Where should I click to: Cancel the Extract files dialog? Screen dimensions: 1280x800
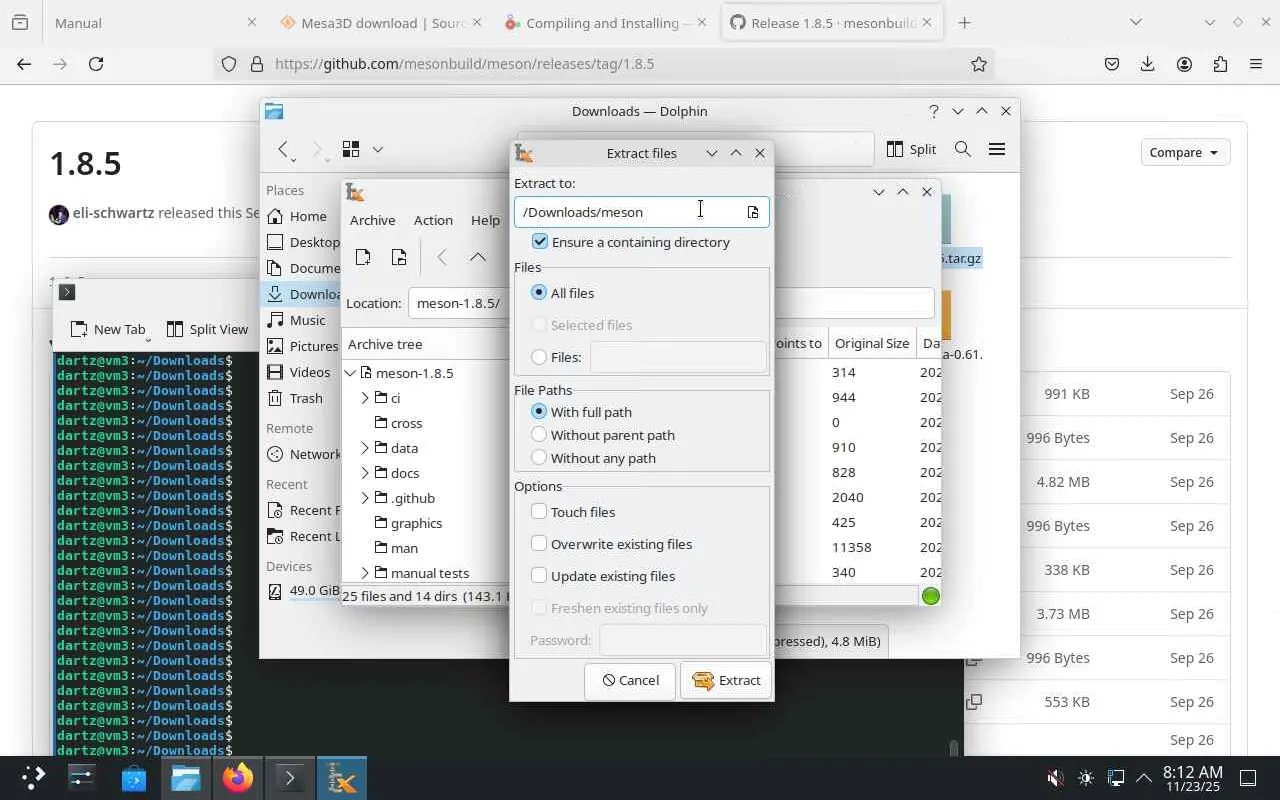pyautogui.click(x=630, y=680)
